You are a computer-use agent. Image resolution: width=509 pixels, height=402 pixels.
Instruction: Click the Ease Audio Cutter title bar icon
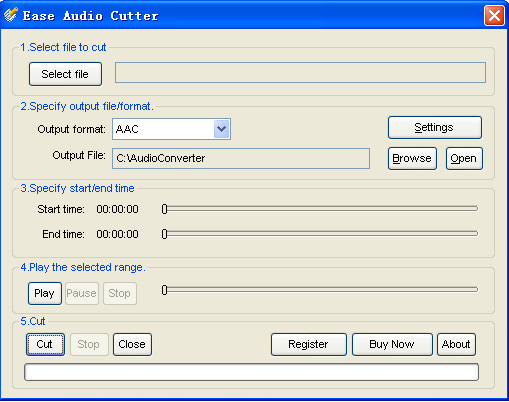pos(11,15)
